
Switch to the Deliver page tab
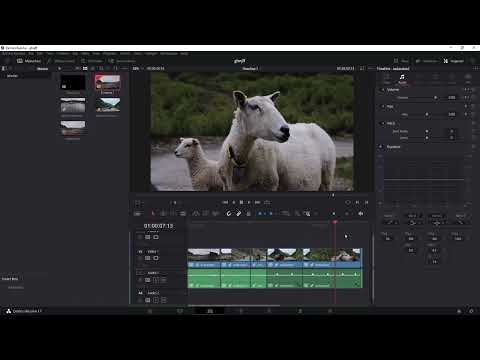(330, 311)
